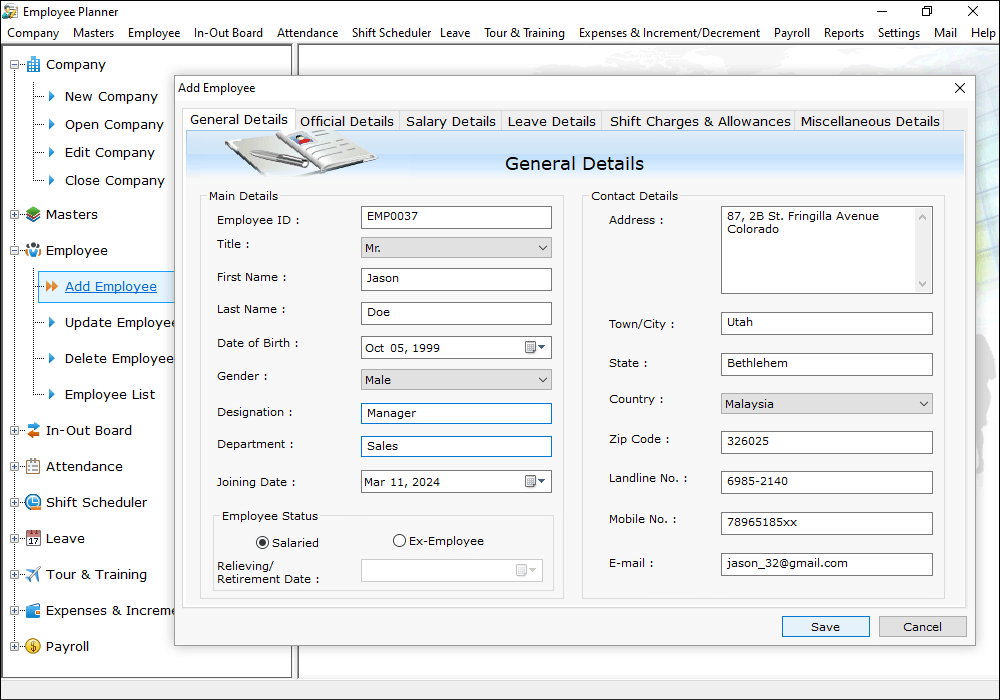The image size is (1000, 700).
Task: Click the Add Employee link in tree
Action: 111,287
